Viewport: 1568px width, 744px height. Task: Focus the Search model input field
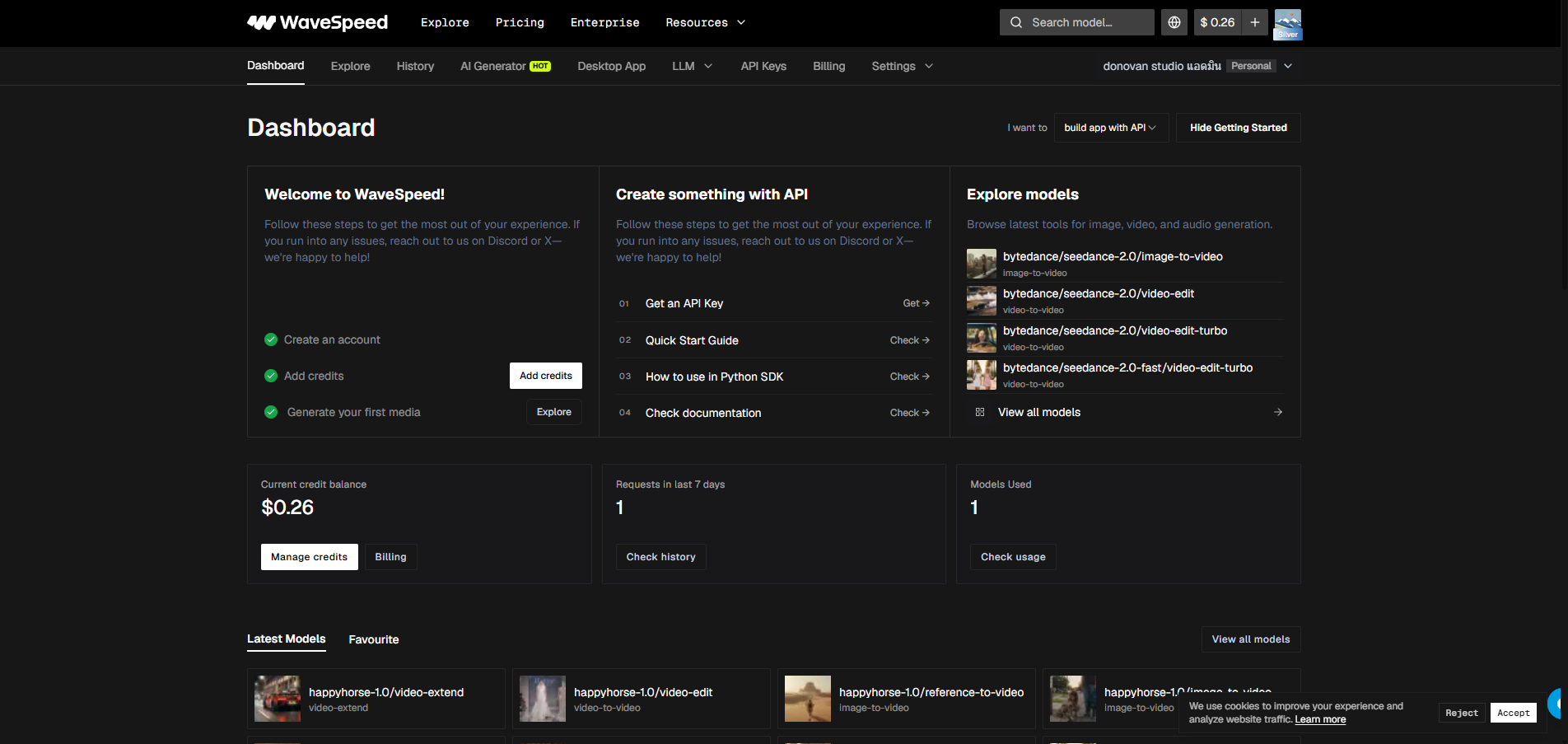tap(1077, 22)
